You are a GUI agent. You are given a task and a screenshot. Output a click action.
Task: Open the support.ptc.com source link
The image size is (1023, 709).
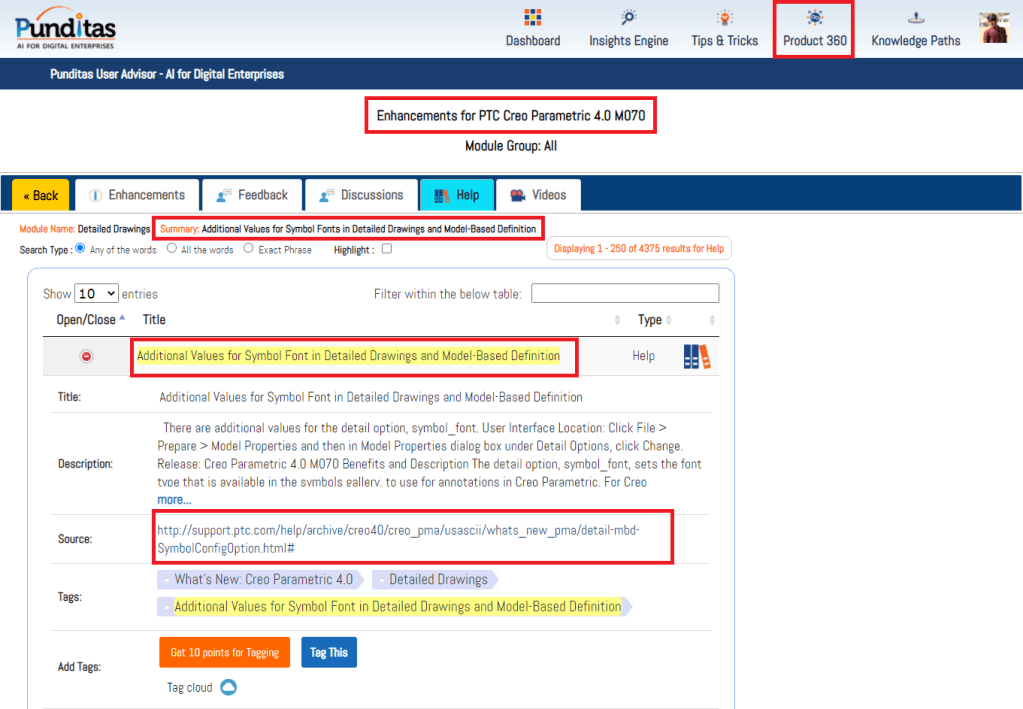398,538
